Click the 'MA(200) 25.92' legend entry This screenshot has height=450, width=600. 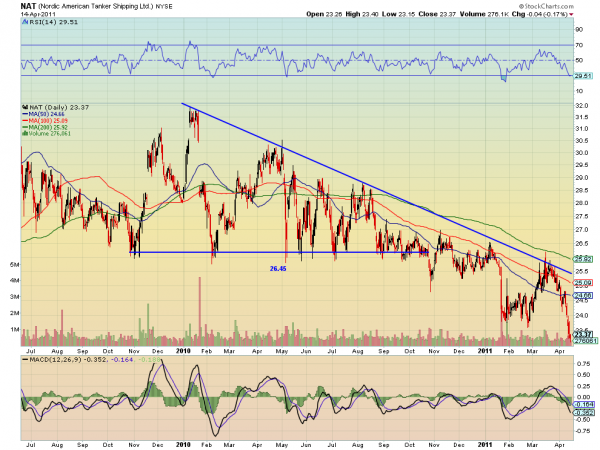45,127
